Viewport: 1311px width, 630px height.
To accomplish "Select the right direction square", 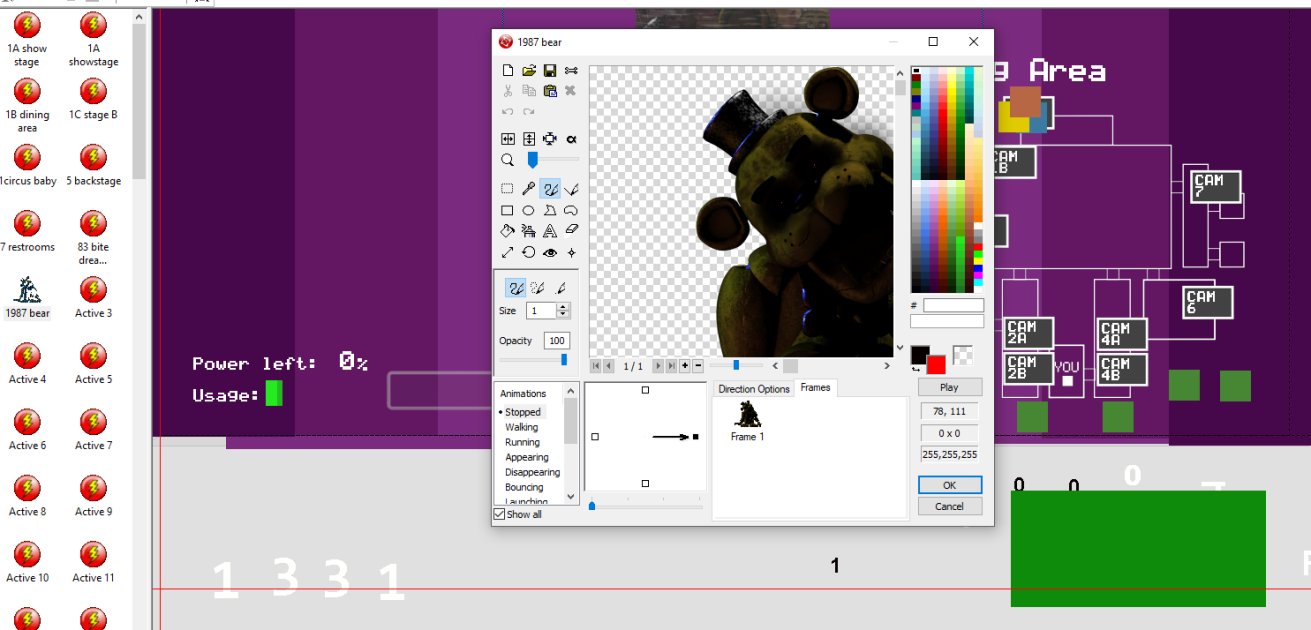I will pyautogui.click(x=696, y=437).
